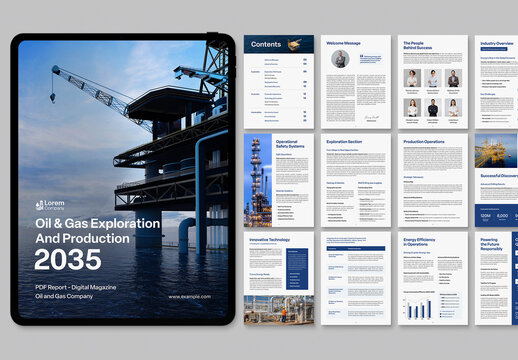Open the Contents page thumbnail
518x360 pixels.
tap(279, 82)
